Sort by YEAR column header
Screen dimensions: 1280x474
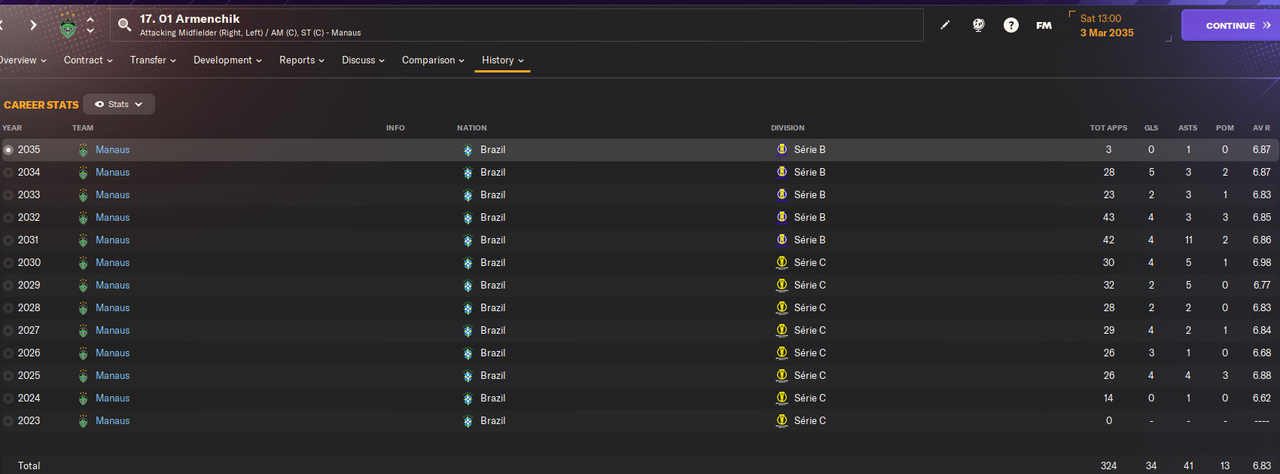click(12, 128)
